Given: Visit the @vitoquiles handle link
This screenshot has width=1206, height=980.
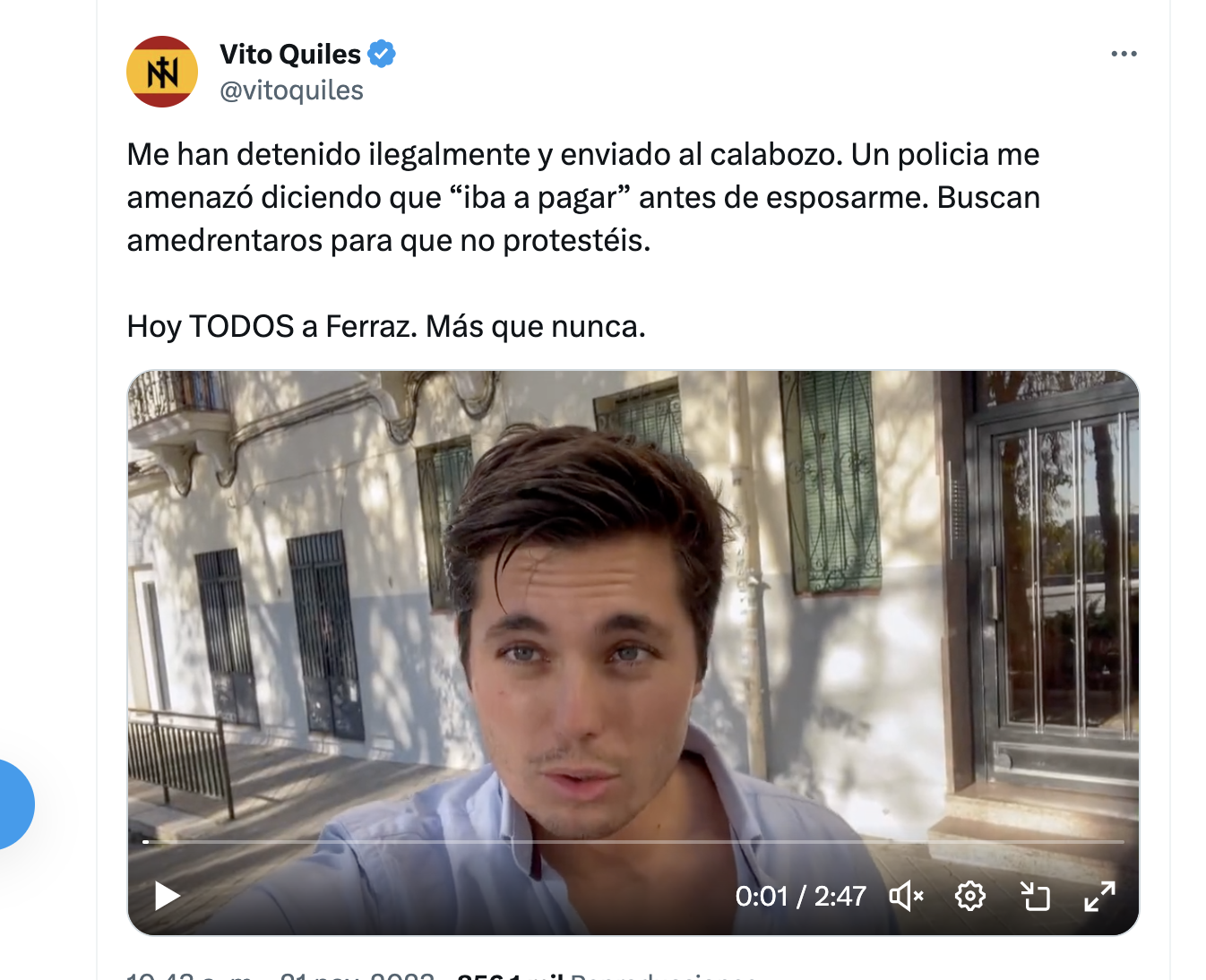Looking at the screenshot, I should pyautogui.click(x=291, y=90).
